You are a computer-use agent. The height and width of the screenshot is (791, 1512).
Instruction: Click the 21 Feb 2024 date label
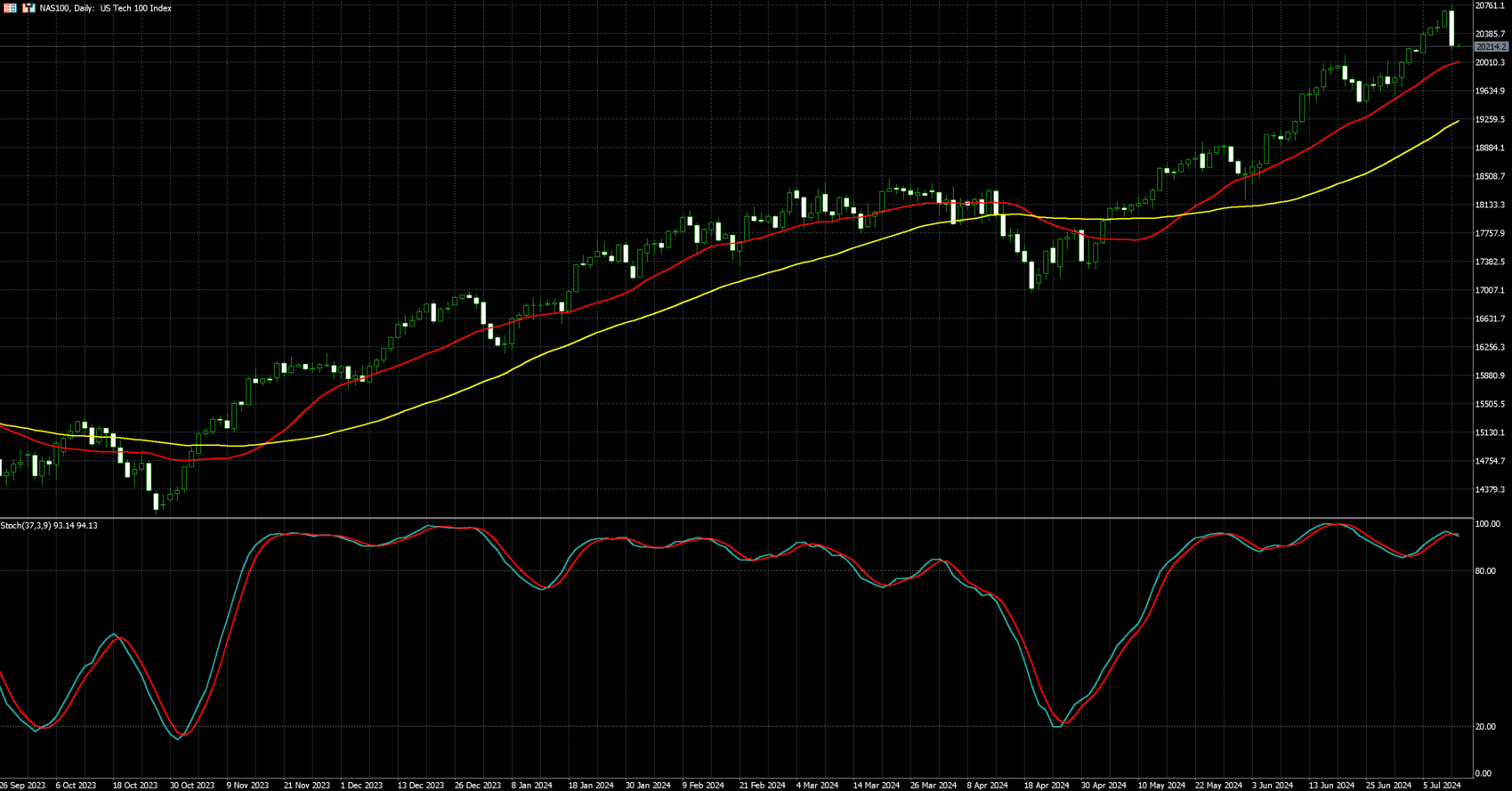click(x=762, y=785)
